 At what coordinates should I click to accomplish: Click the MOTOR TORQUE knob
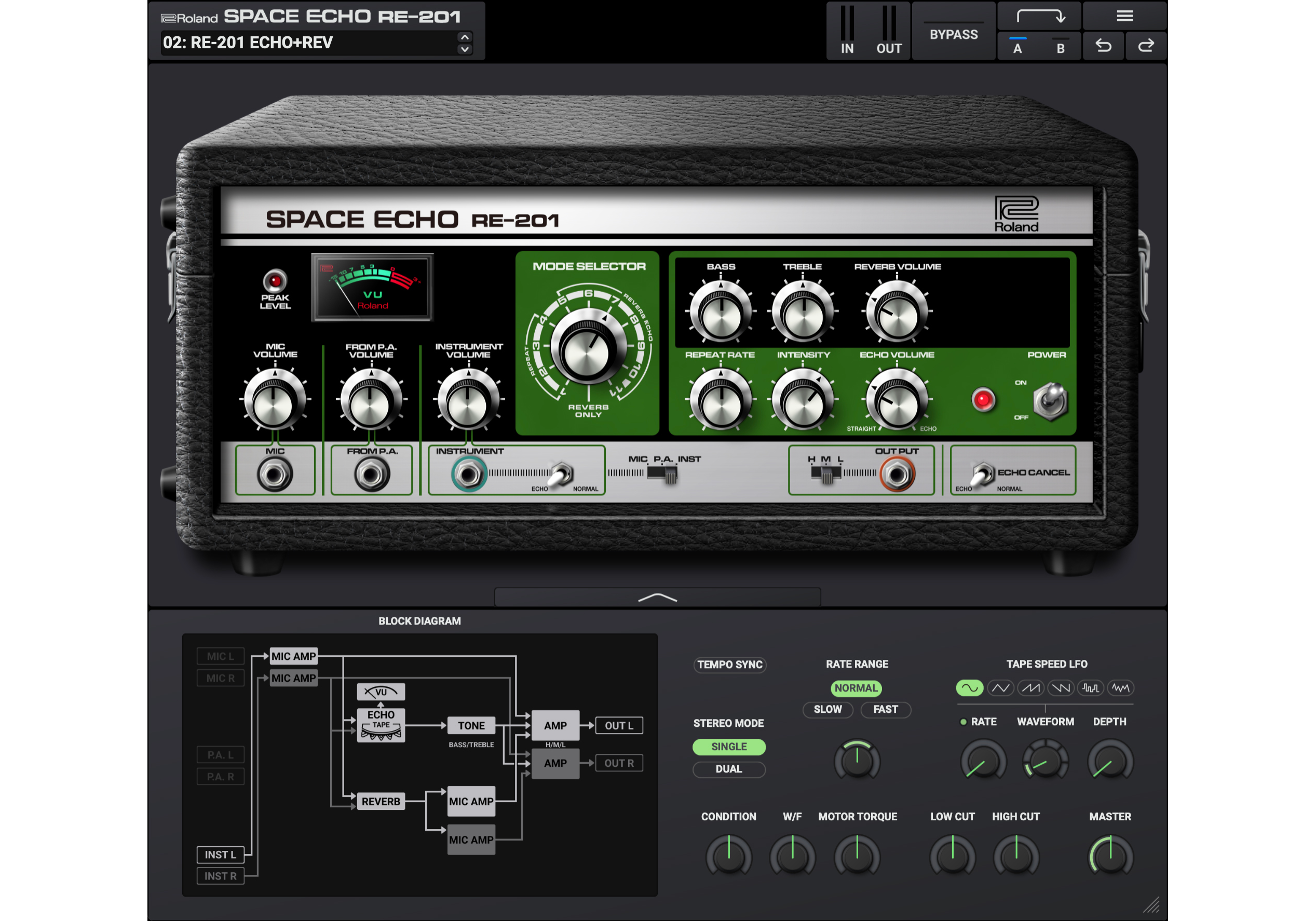pyautogui.click(x=857, y=855)
